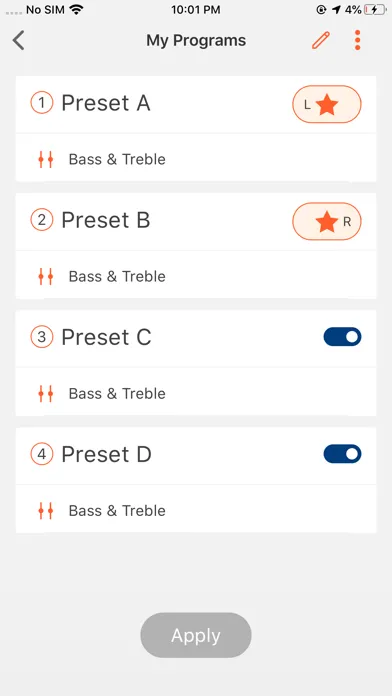392x696 pixels.
Task: Tap the equalizer sliders icon under Preset A
Action: click(x=45, y=159)
